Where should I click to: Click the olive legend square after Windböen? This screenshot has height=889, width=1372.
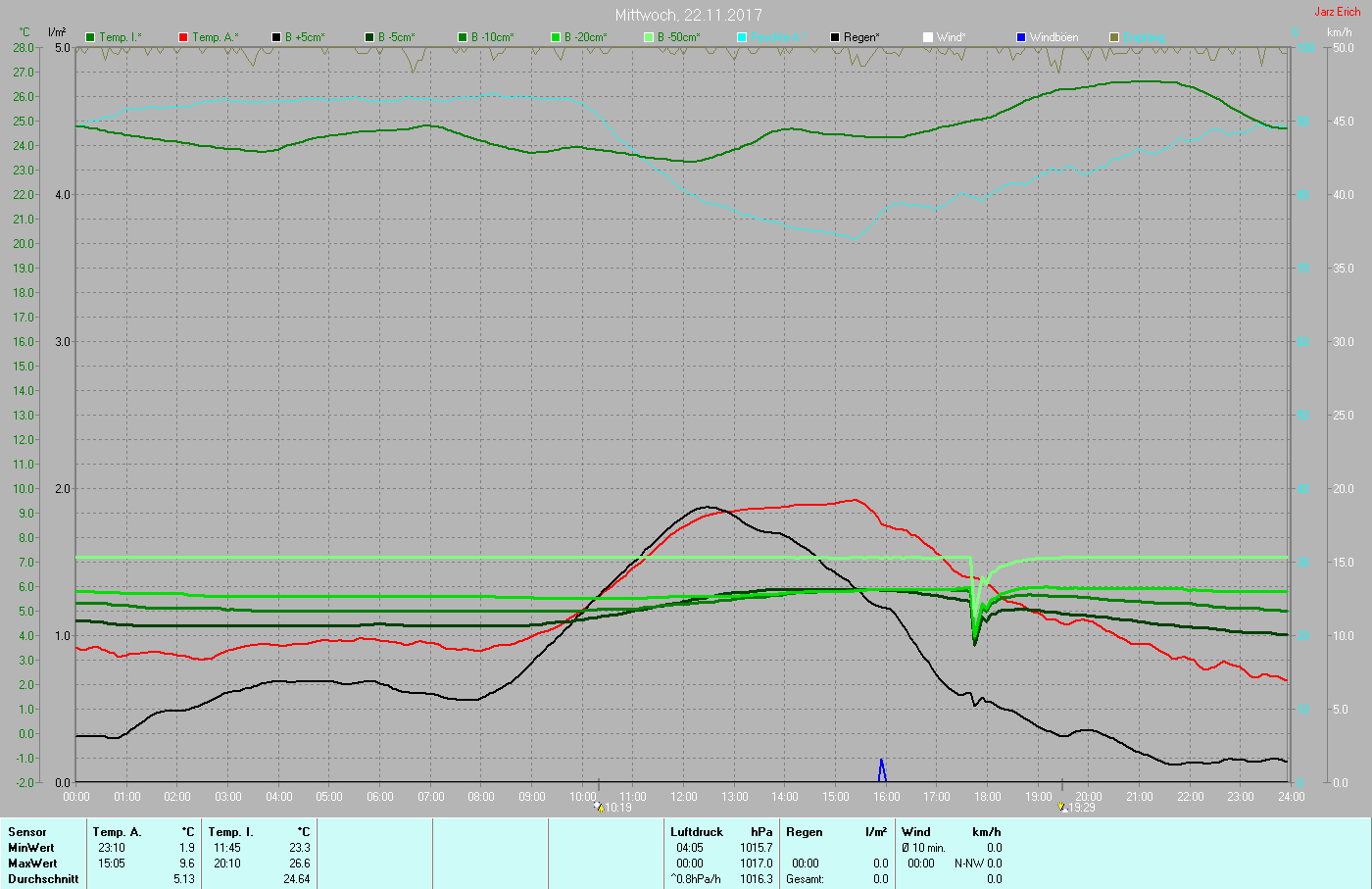tap(1114, 37)
